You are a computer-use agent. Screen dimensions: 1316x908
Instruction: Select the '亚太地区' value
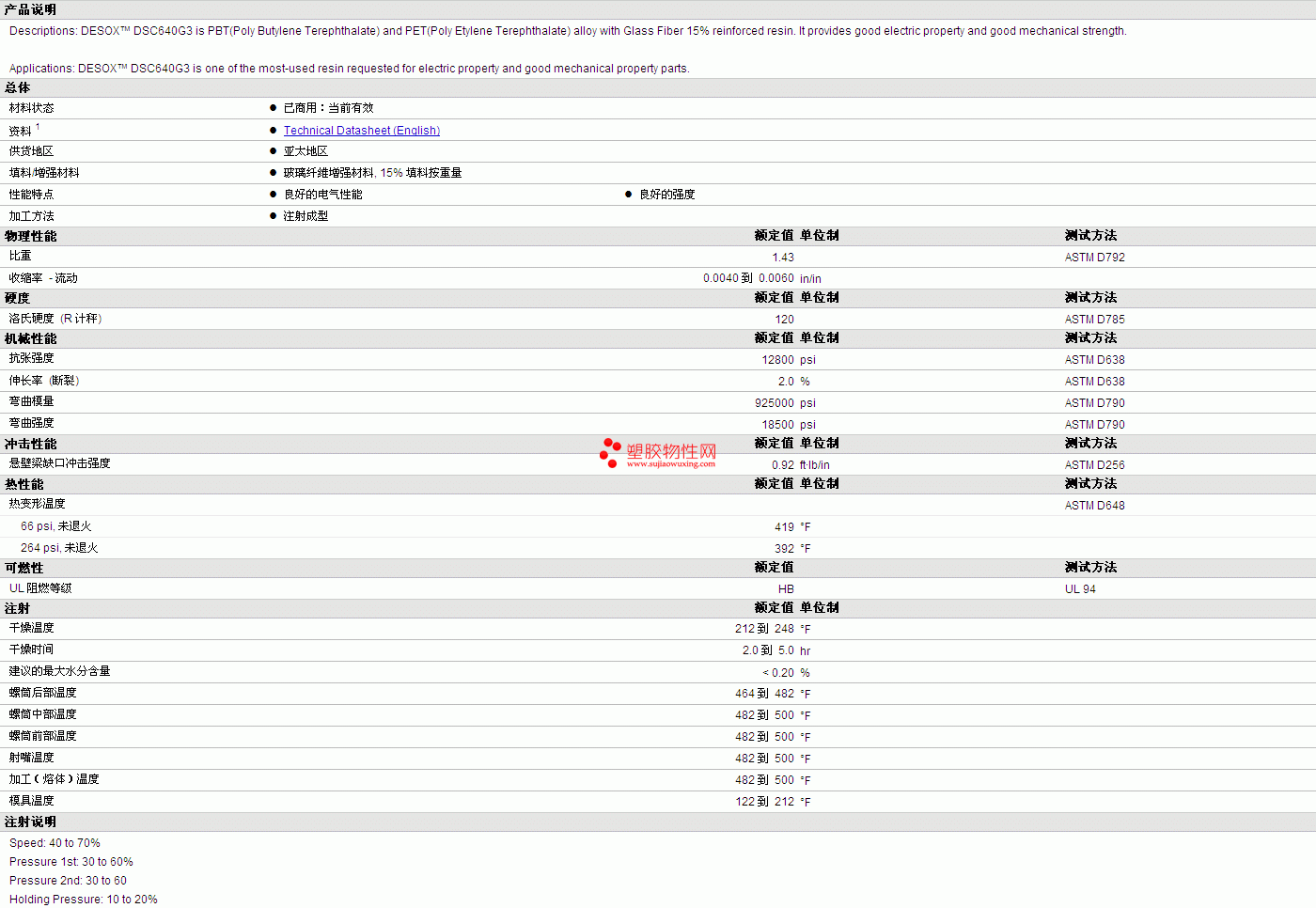tap(306, 151)
